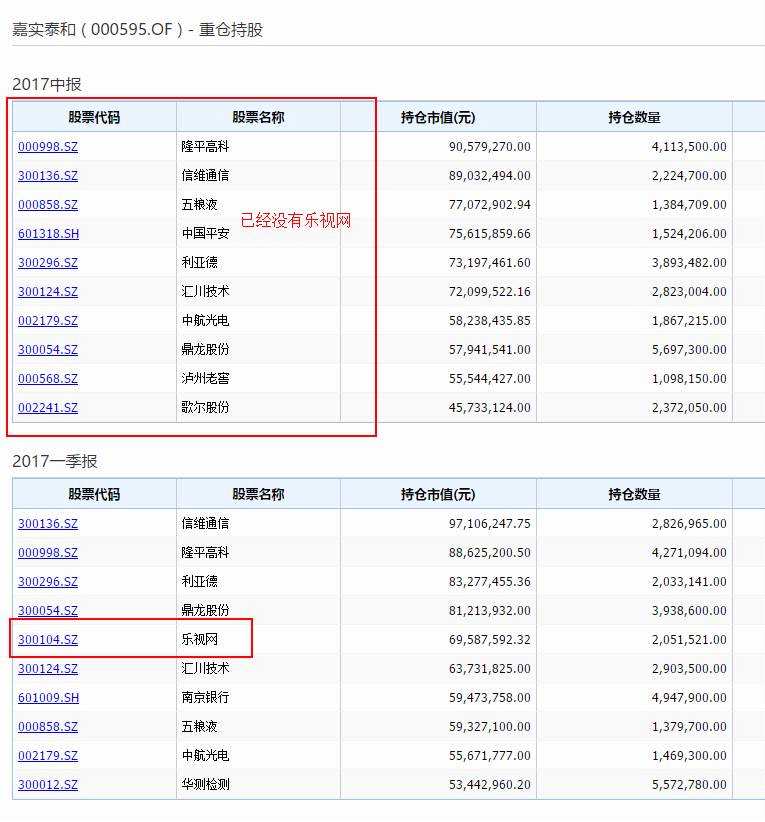Open stock link 300296.SZ in 2017一季报 table
This screenshot has width=765, height=822.
(48, 581)
